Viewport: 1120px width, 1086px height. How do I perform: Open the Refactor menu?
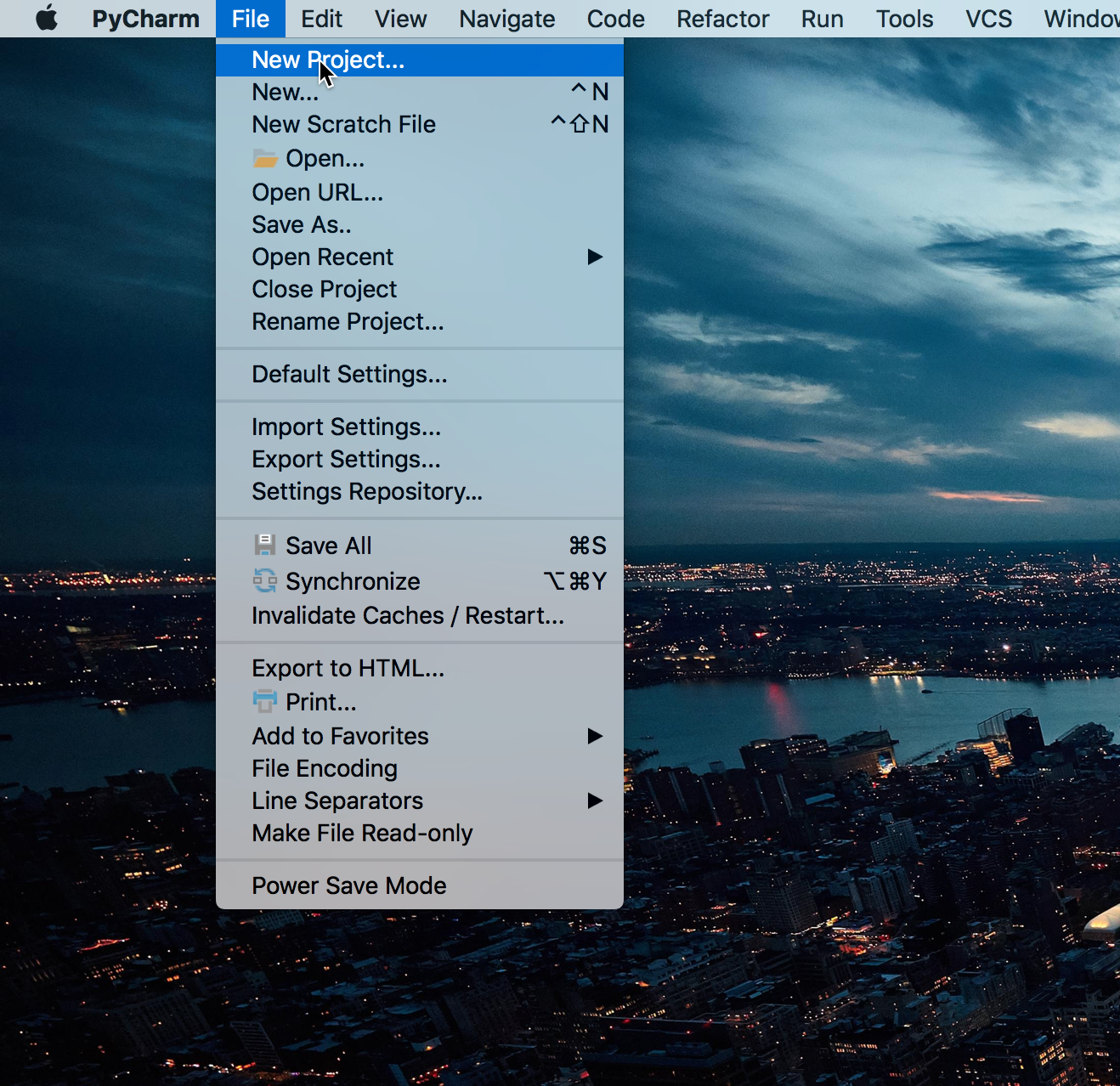722,19
